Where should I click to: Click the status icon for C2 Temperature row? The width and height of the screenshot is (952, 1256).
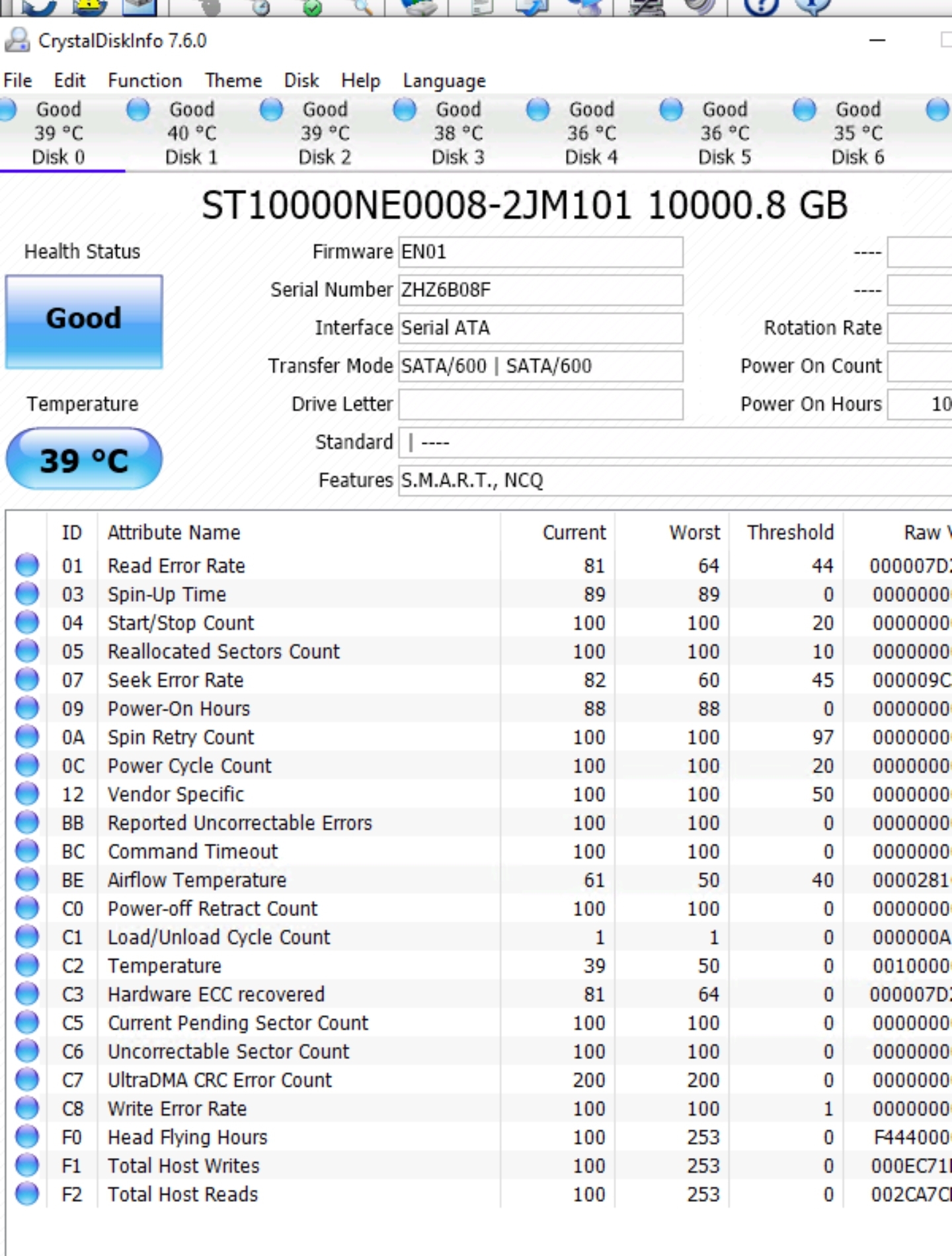(27, 965)
